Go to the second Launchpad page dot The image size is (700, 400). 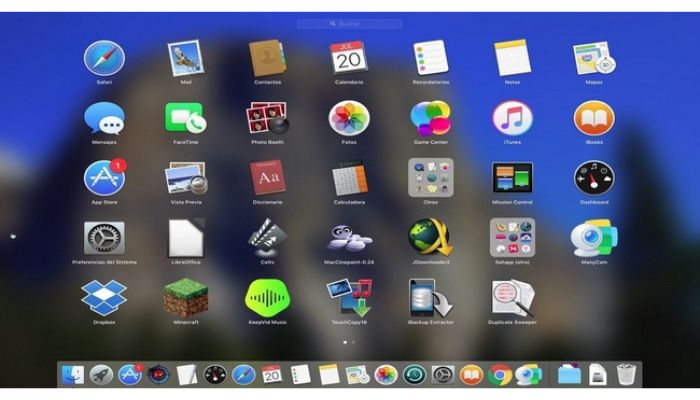pyautogui.click(x=354, y=342)
